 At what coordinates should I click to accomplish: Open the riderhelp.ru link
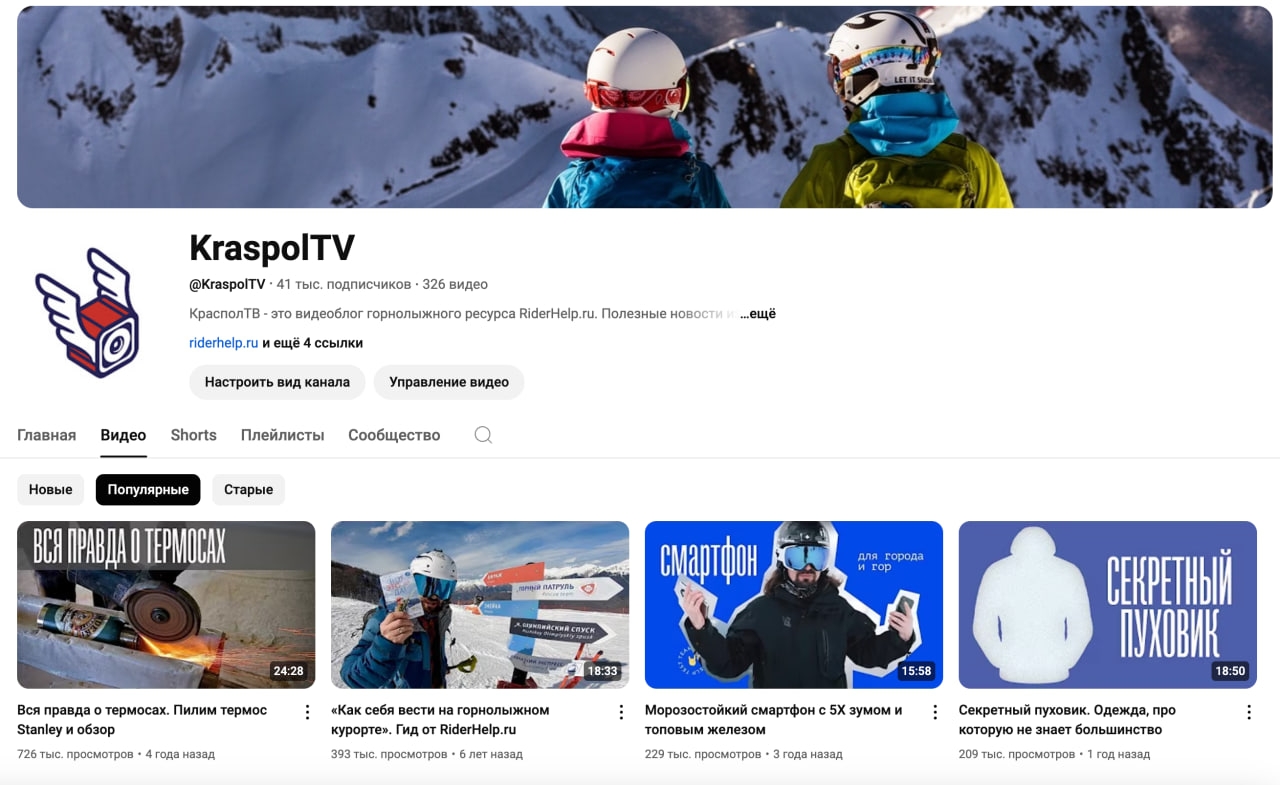click(224, 343)
